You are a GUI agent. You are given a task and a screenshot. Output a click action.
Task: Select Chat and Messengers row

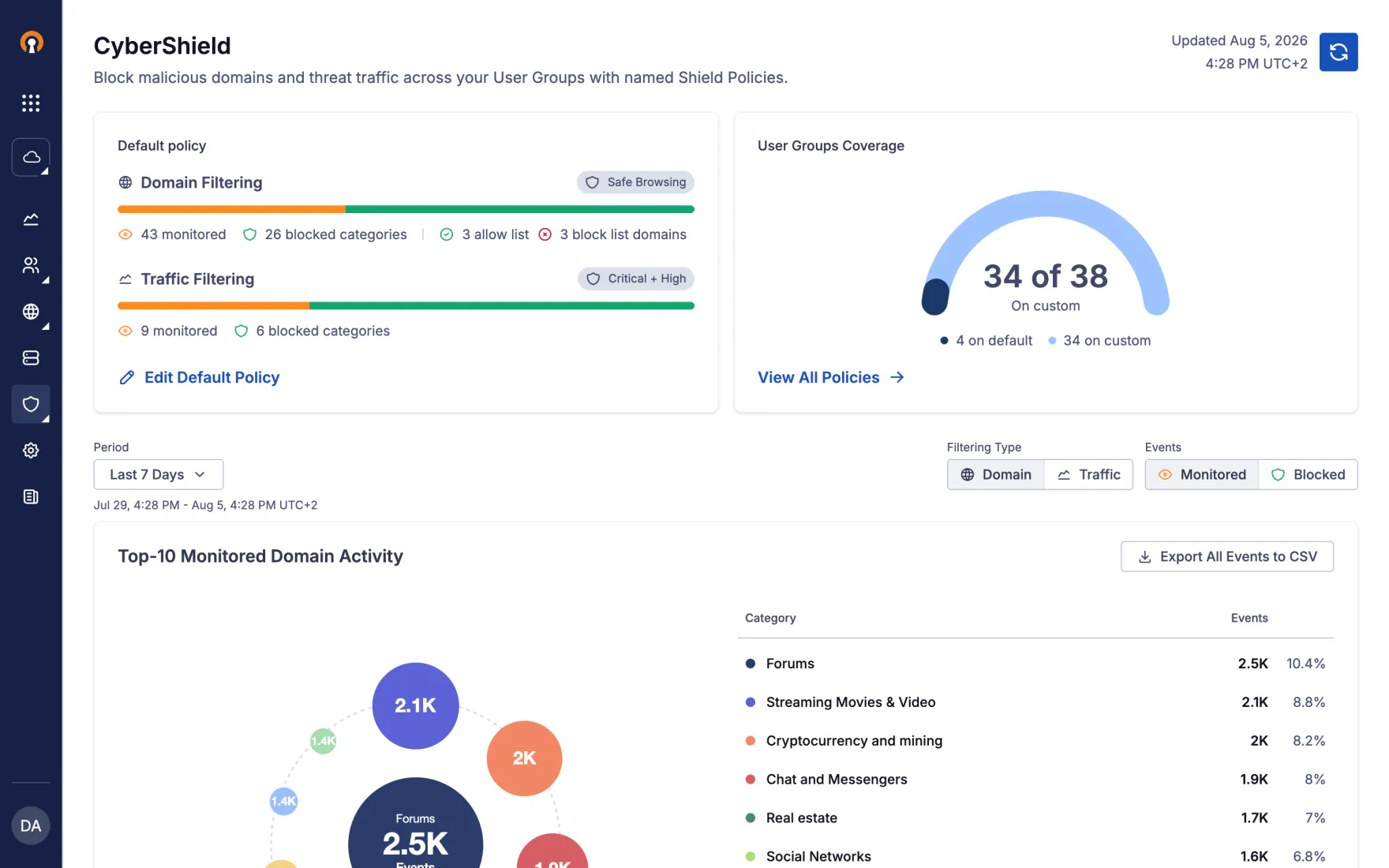pos(1035,780)
